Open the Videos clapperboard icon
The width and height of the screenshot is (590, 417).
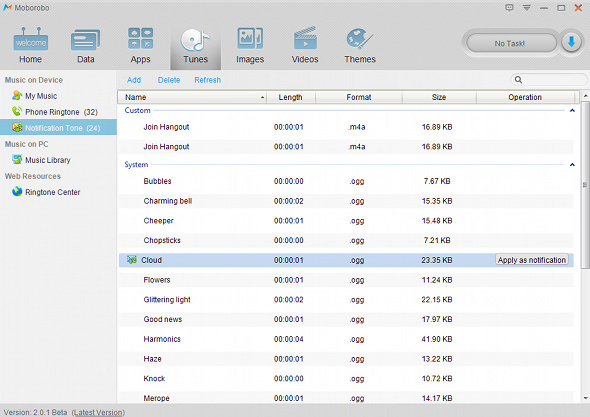point(305,38)
